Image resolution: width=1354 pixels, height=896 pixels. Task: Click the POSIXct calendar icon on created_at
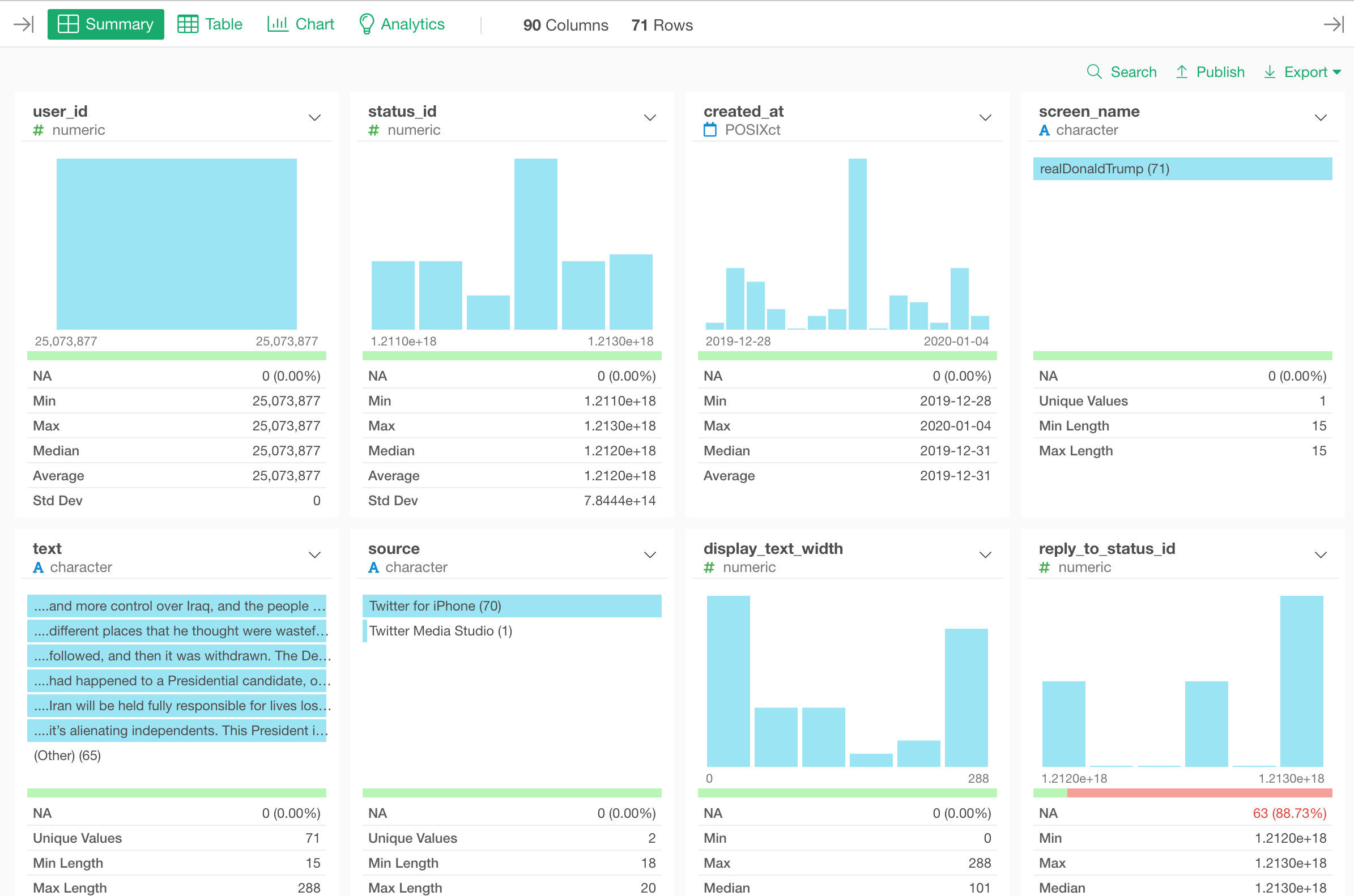coord(710,130)
